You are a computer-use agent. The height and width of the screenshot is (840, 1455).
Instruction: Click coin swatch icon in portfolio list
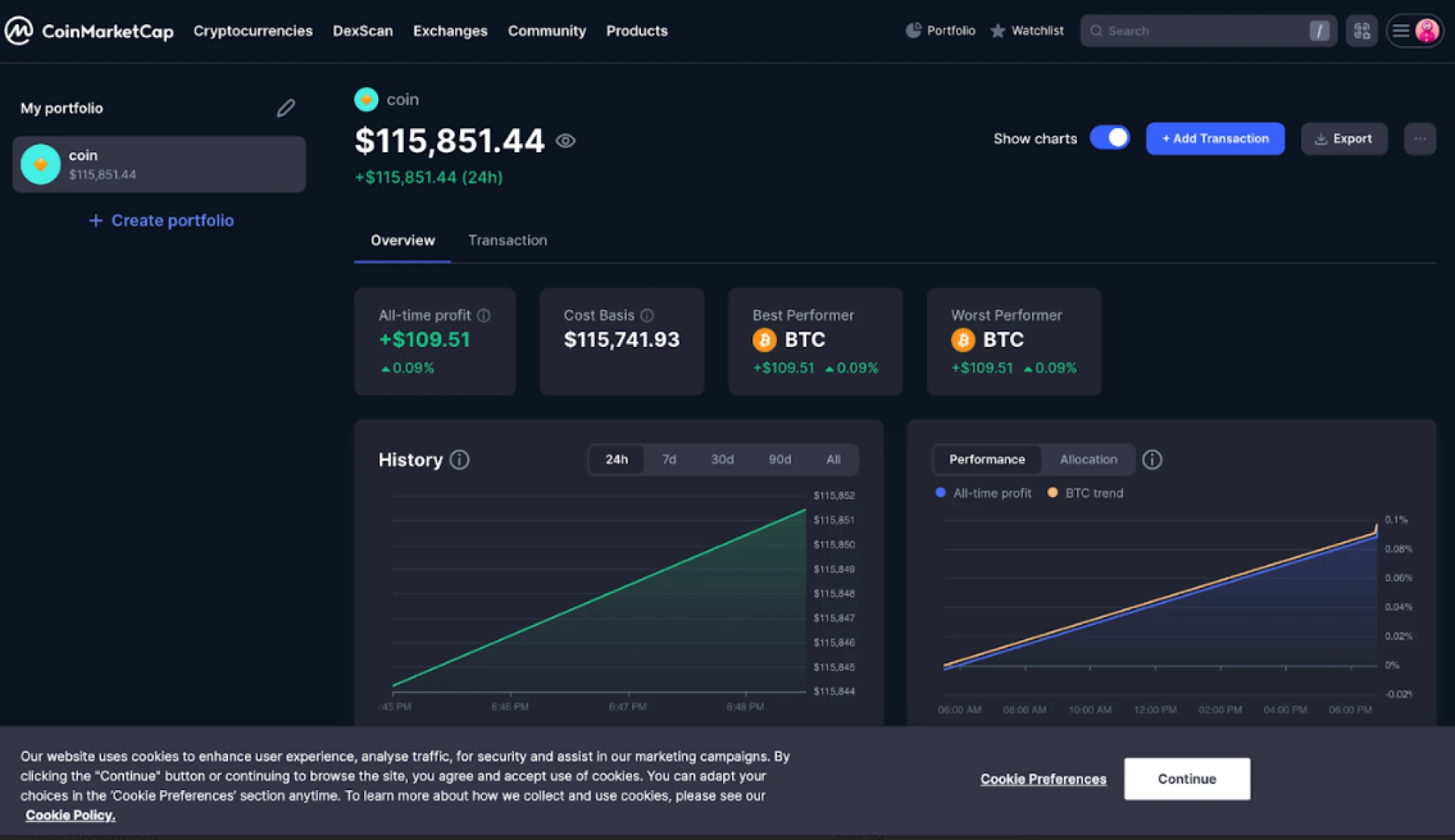(40, 164)
